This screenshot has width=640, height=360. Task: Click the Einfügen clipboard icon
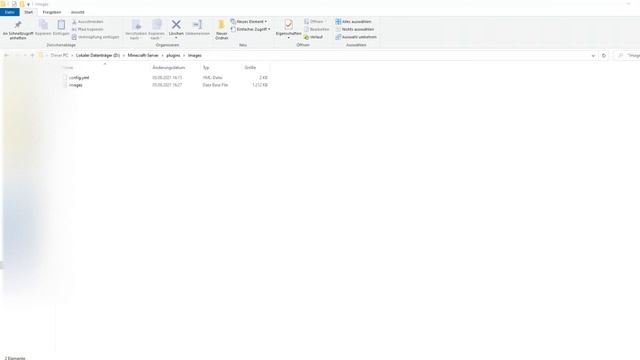tap(61, 25)
